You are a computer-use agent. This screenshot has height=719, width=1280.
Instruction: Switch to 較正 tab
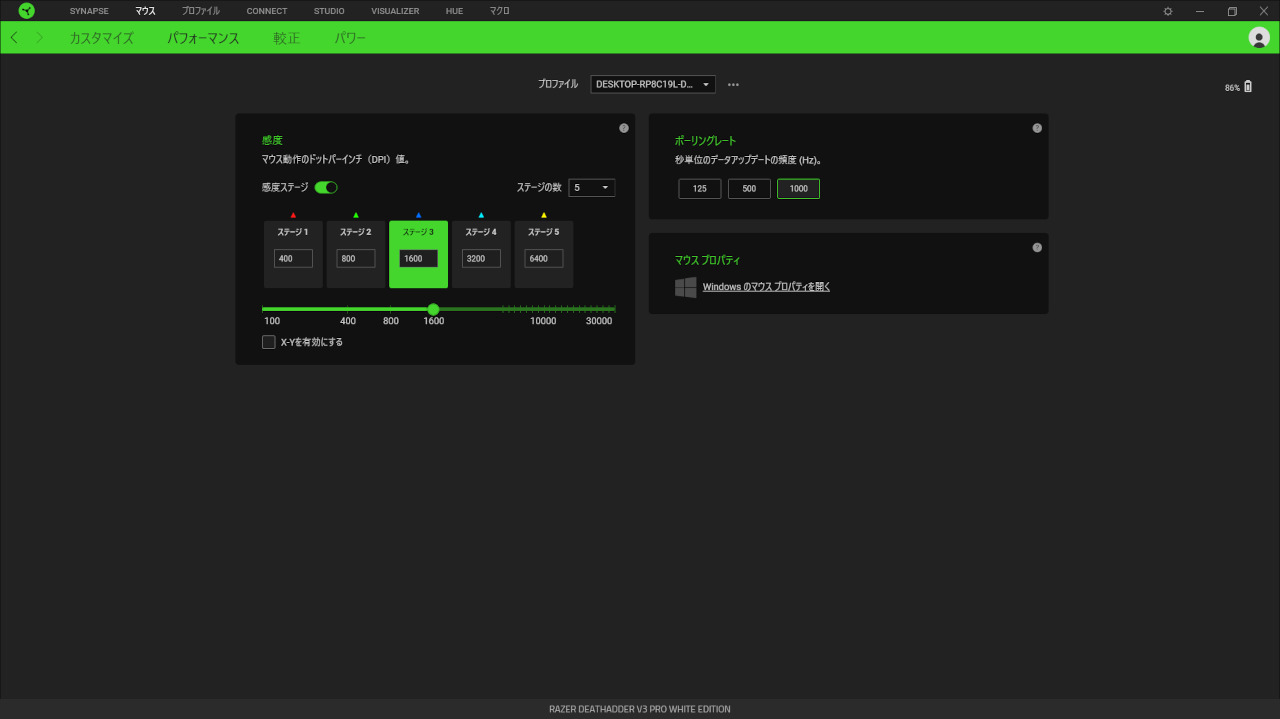[286, 38]
